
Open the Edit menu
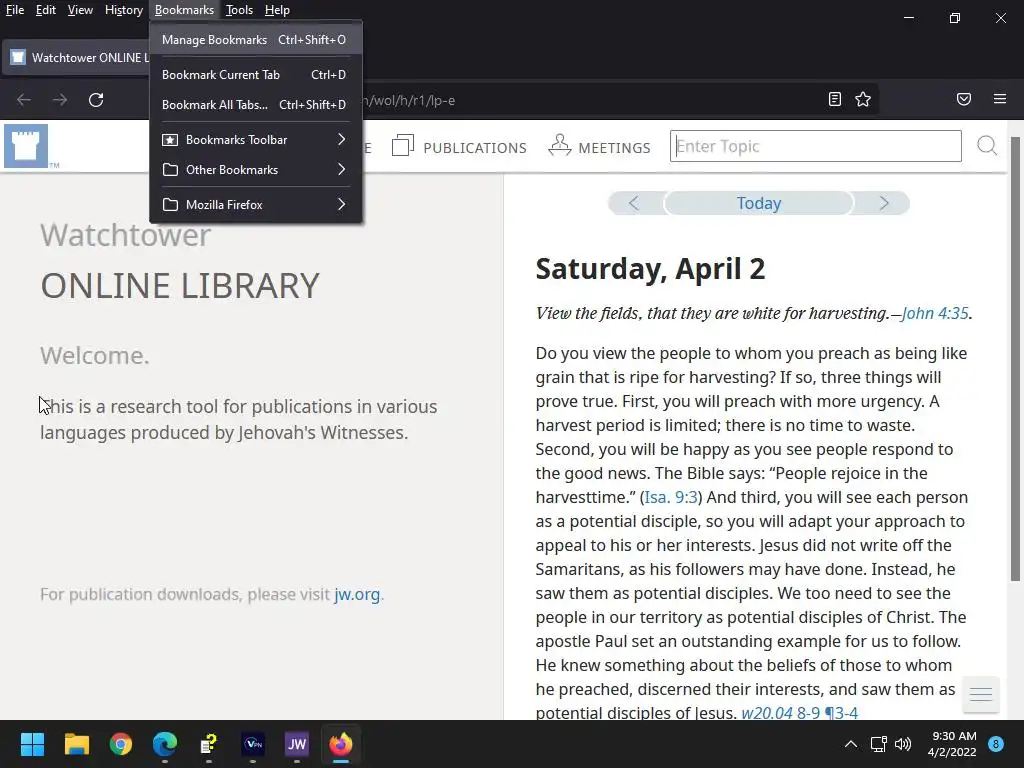coord(46,10)
